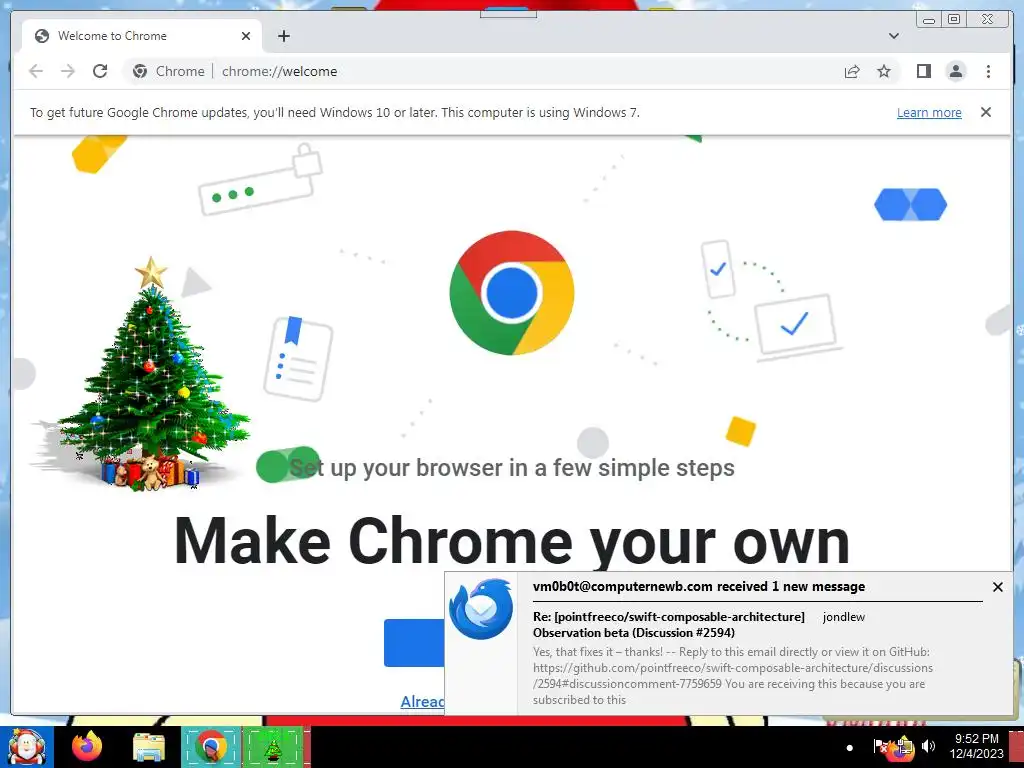Open Chrome's three-dot menu
1024x768 pixels.
point(988,71)
